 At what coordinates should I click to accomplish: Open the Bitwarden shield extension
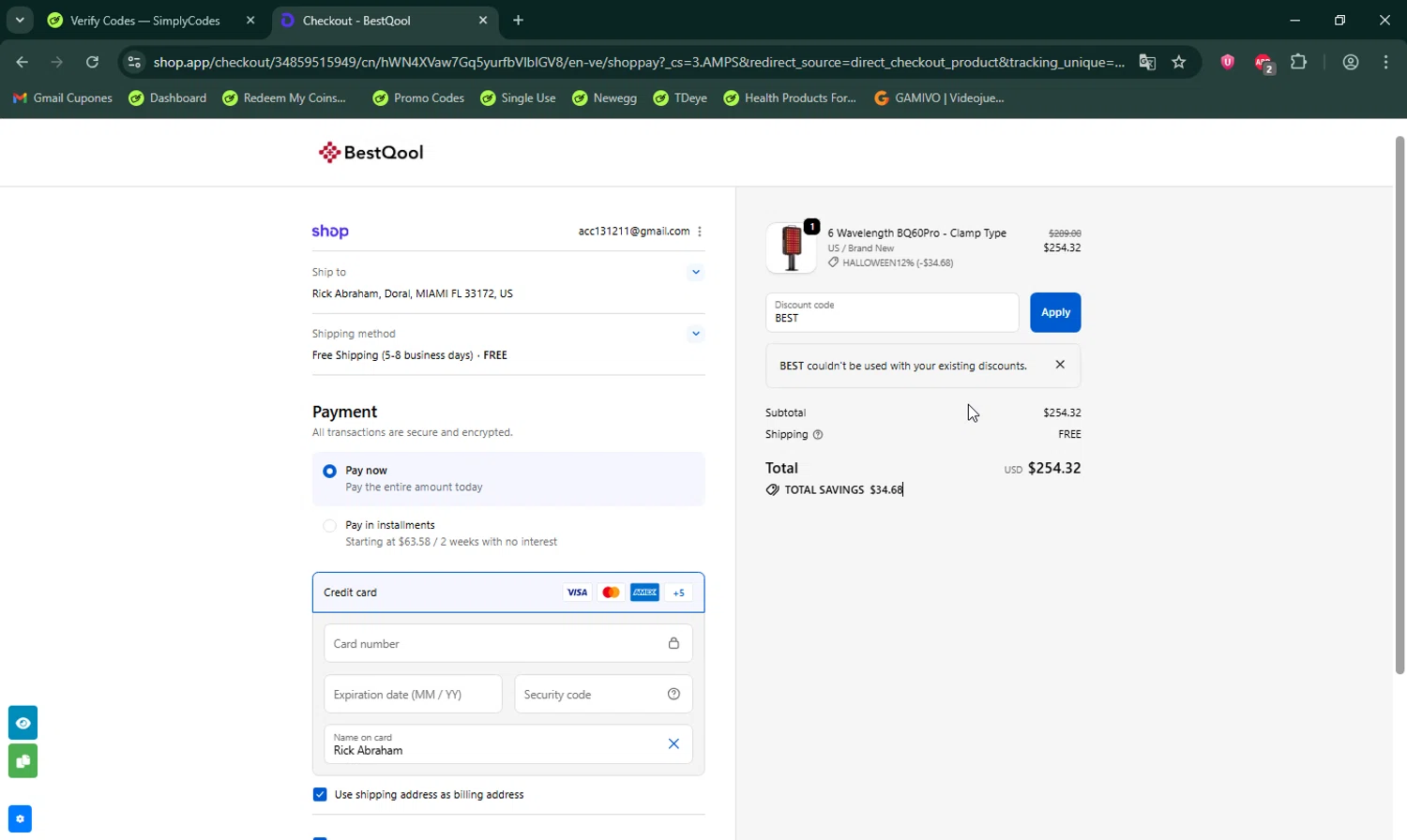[x=1227, y=62]
